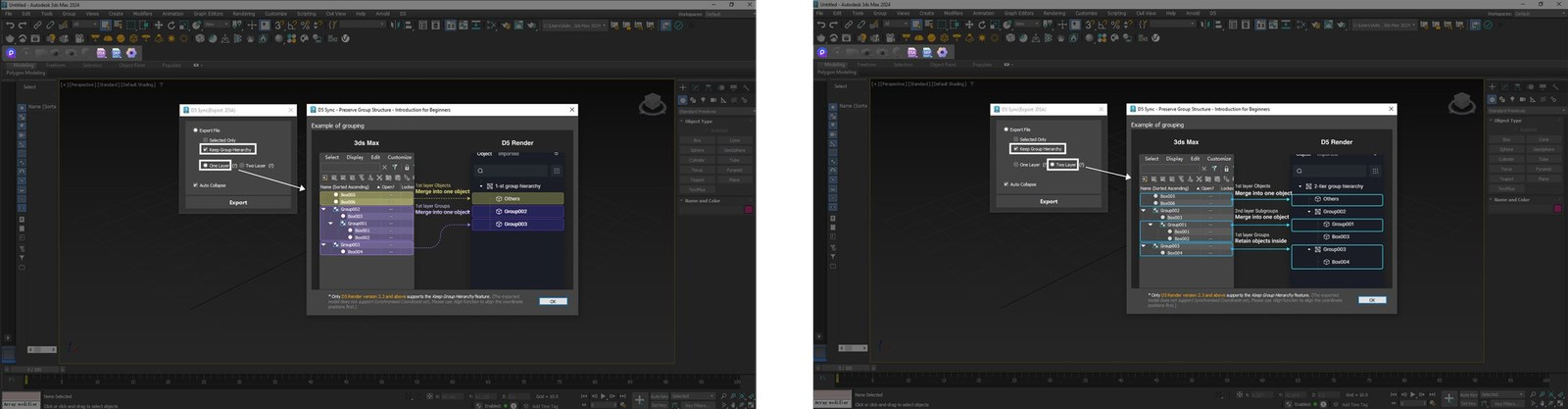This screenshot has height=409, width=1568.
Task: Click pink object color swatch in right panel
Action: [x=1559, y=209]
